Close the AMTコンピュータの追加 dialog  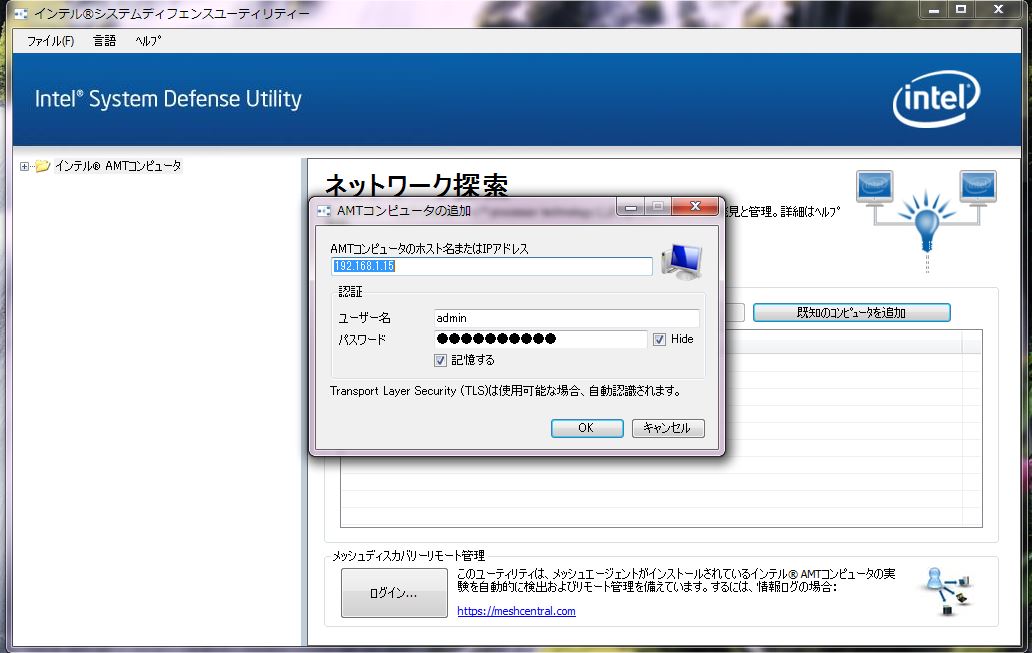(695, 207)
